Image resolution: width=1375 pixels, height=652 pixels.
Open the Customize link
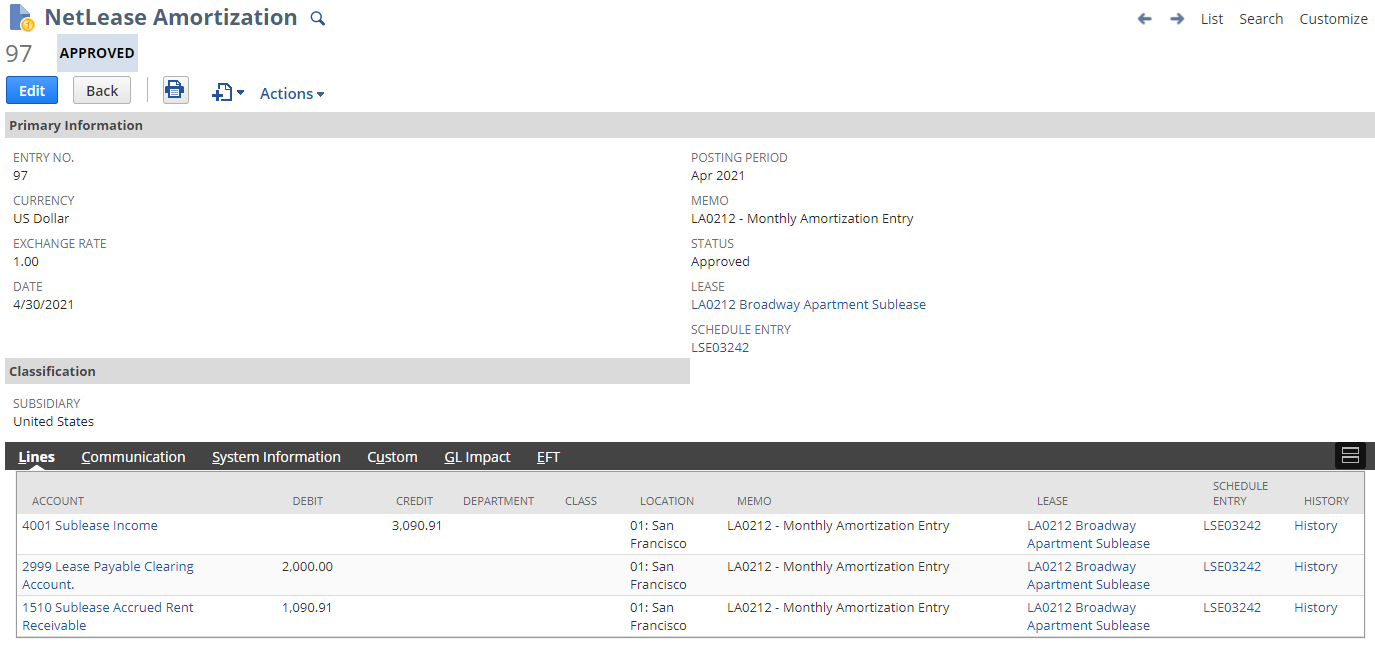(1333, 19)
